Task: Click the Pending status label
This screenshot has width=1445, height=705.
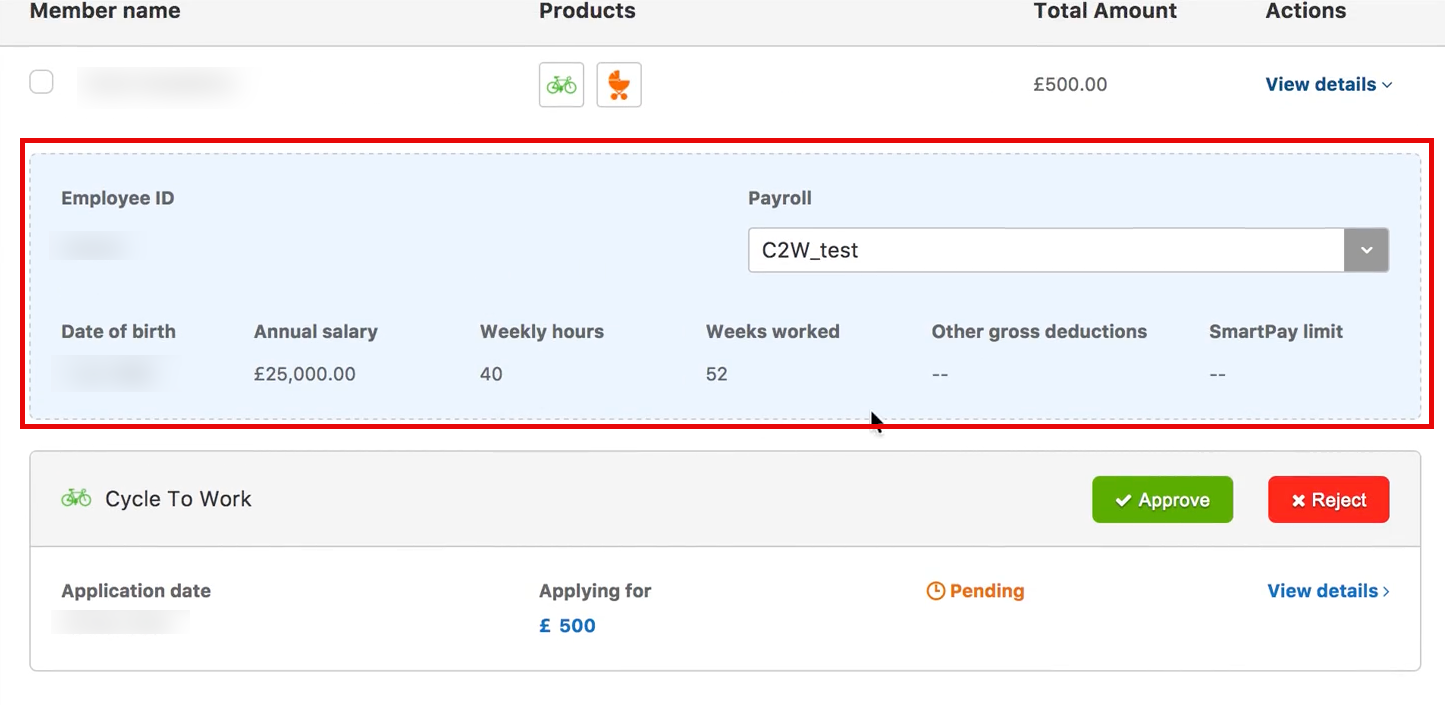Action: tap(987, 591)
